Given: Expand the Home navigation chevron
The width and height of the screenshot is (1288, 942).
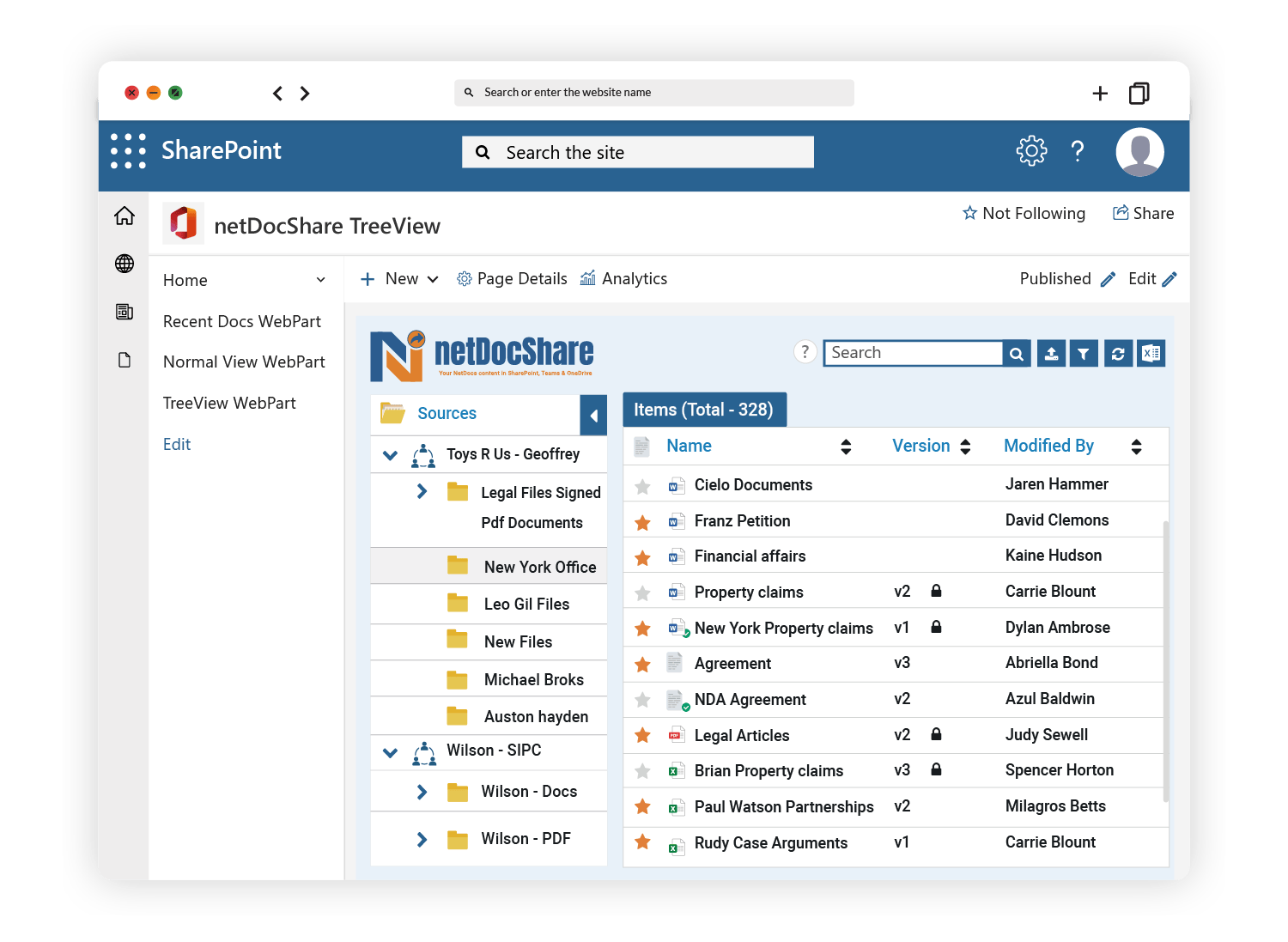Looking at the screenshot, I should click(x=320, y=280).
